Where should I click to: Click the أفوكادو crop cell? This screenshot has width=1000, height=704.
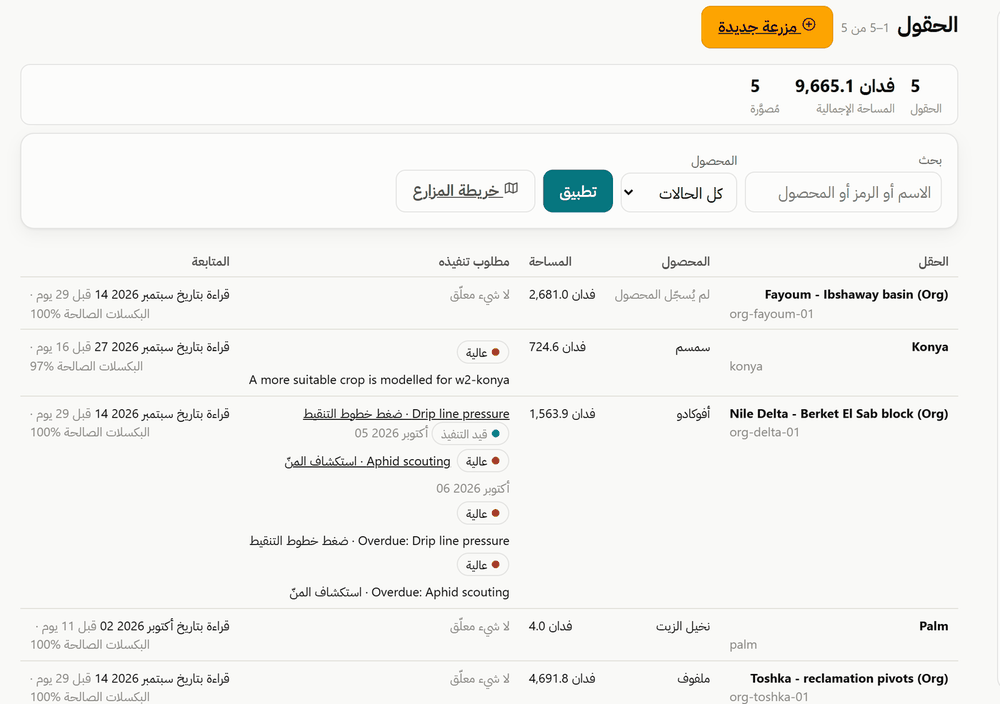pos(693,414)
